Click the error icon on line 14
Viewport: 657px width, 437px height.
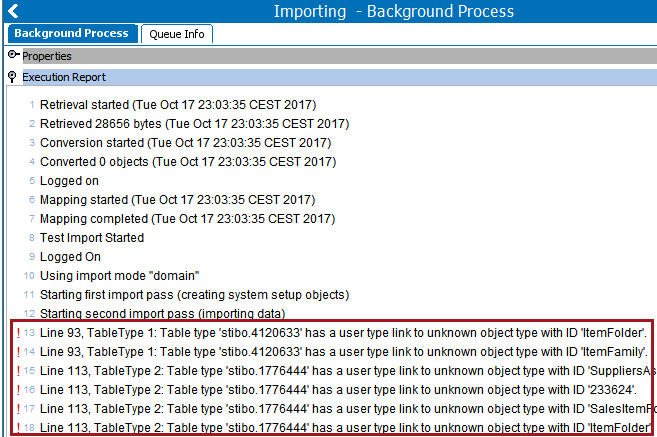click(x=18, y=352)
